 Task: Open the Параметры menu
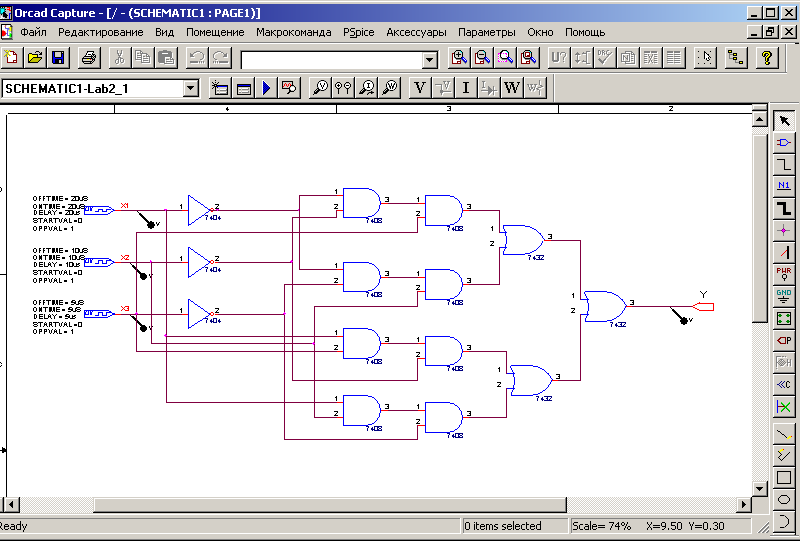pos(486,32)
